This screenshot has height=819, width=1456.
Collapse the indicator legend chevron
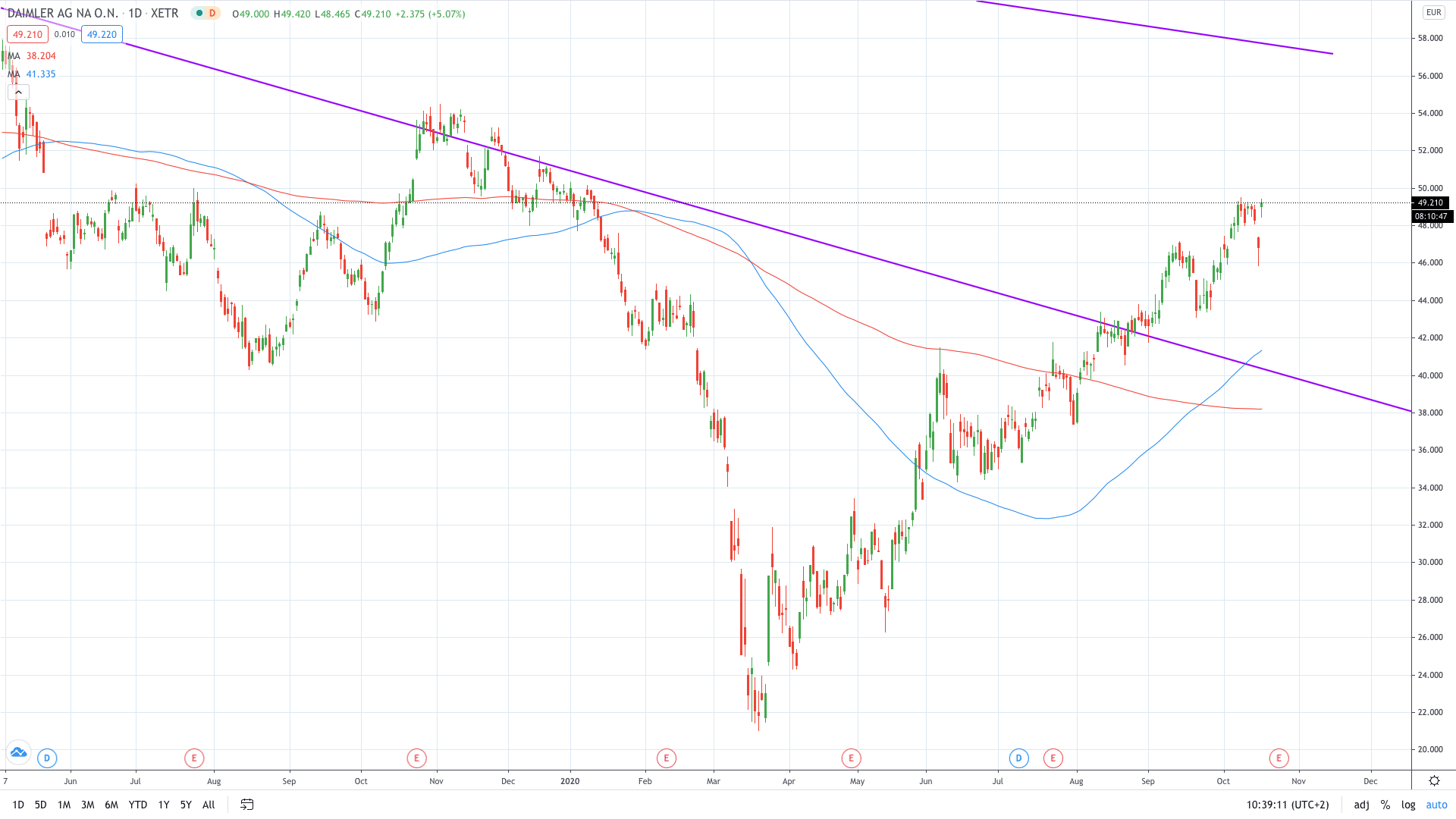coord(18,93)
